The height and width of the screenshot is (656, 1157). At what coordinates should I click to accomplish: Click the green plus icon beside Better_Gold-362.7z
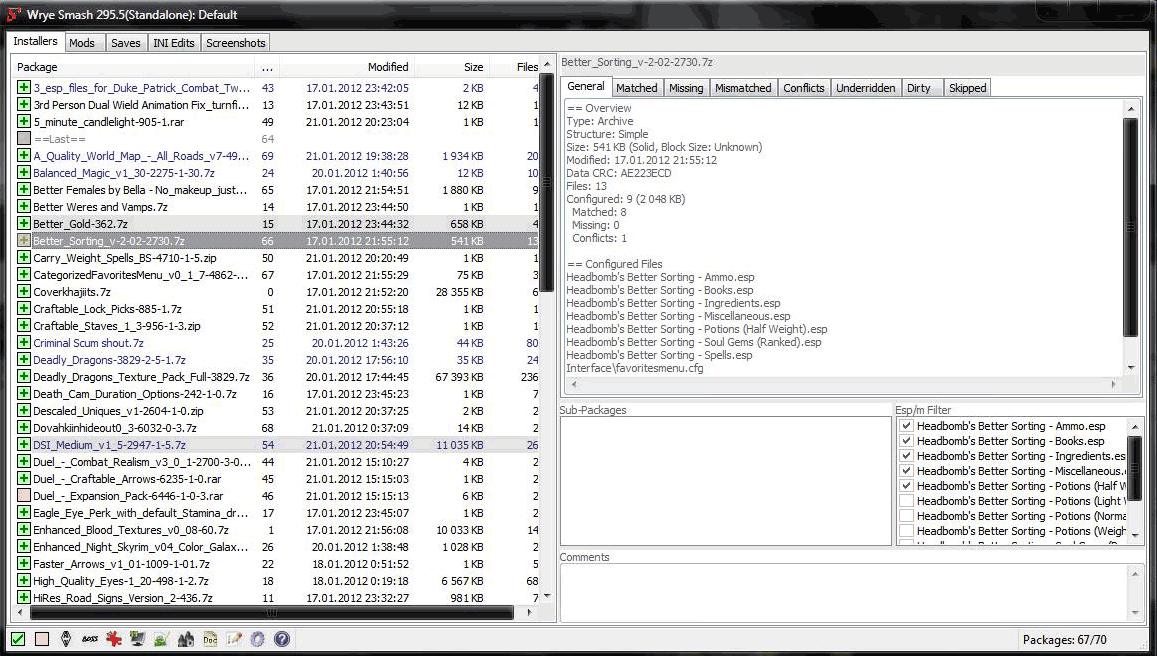coord(24,224)
